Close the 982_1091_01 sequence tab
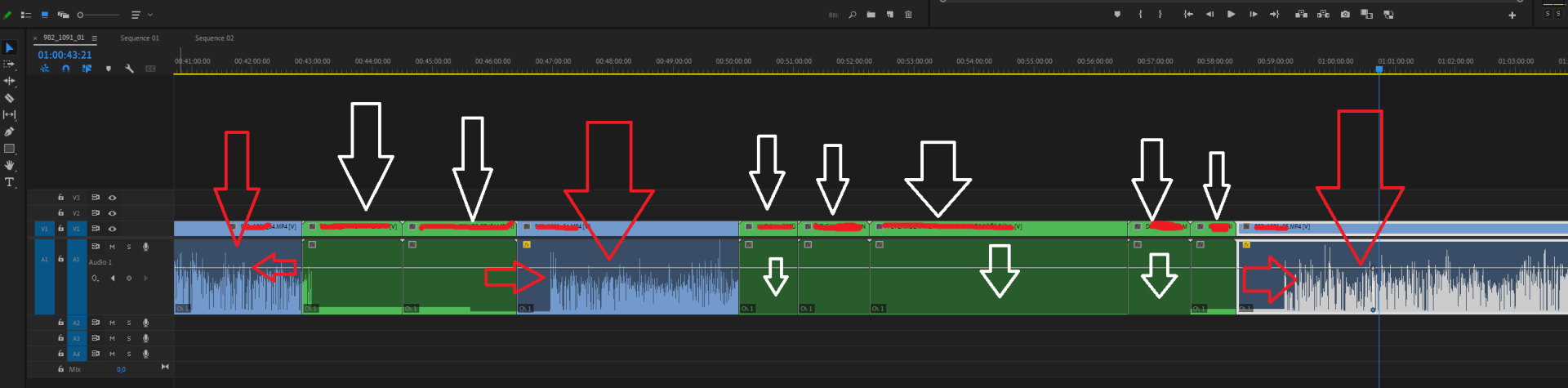This screenshot has height=388, width=1568. click(x=35, y=38)
